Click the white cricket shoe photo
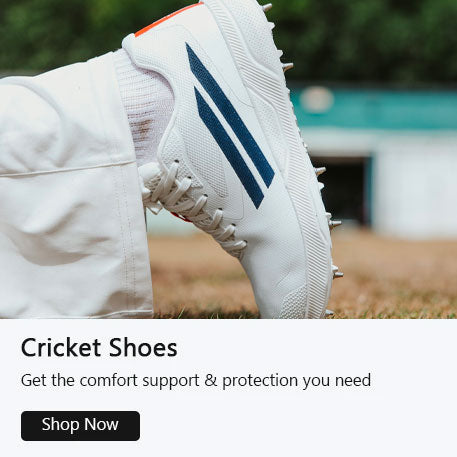 coord(228,159)
